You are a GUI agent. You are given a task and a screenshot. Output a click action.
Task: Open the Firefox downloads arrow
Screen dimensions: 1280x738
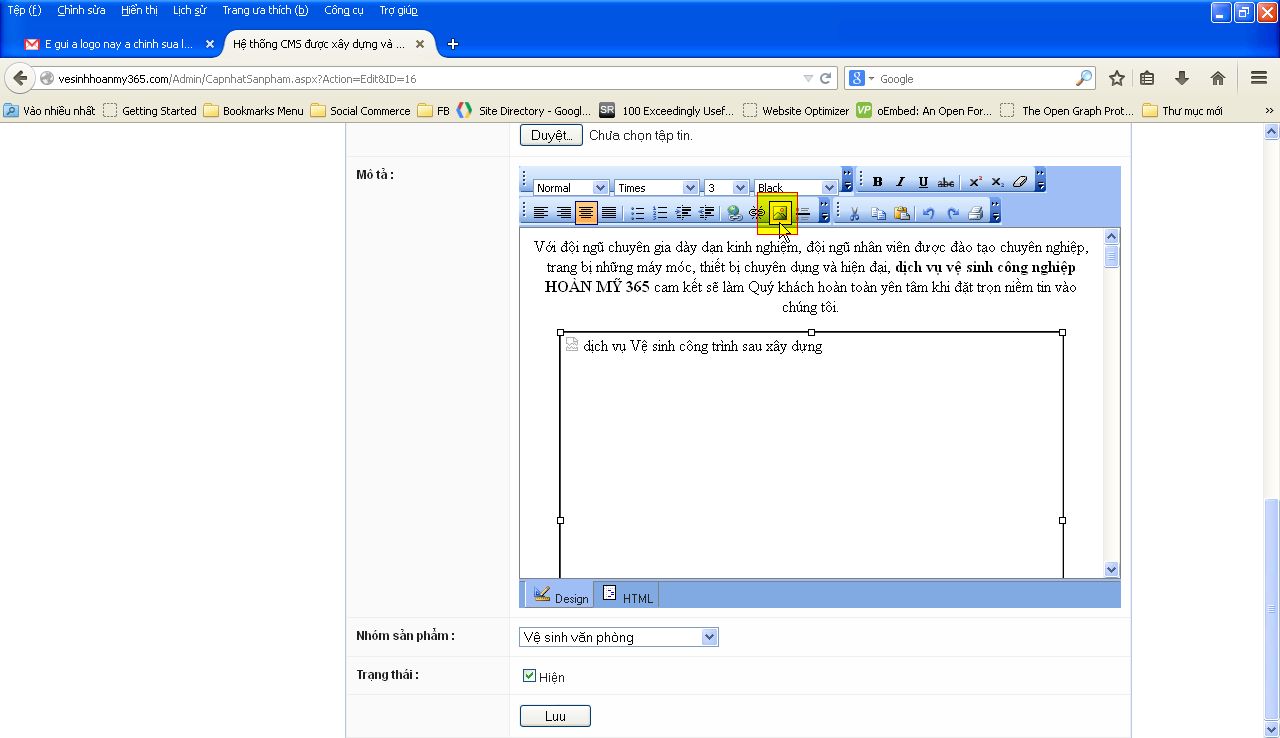[1182, 78]
